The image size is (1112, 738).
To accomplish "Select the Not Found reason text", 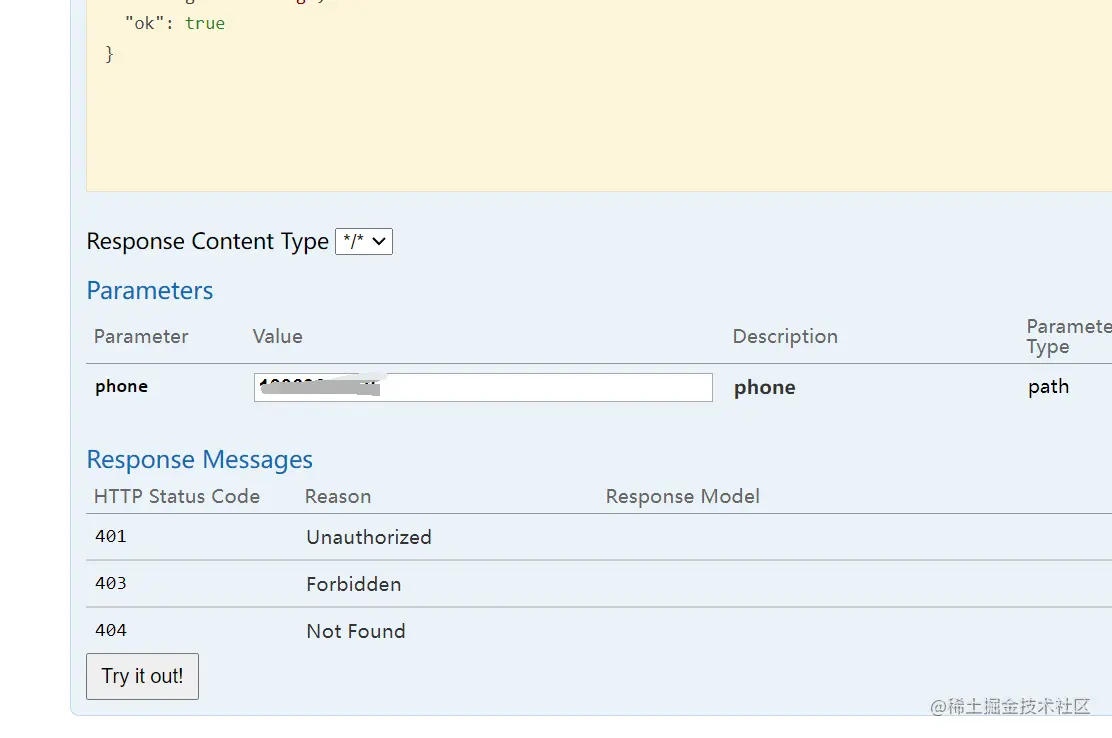I will pos(356,631).
